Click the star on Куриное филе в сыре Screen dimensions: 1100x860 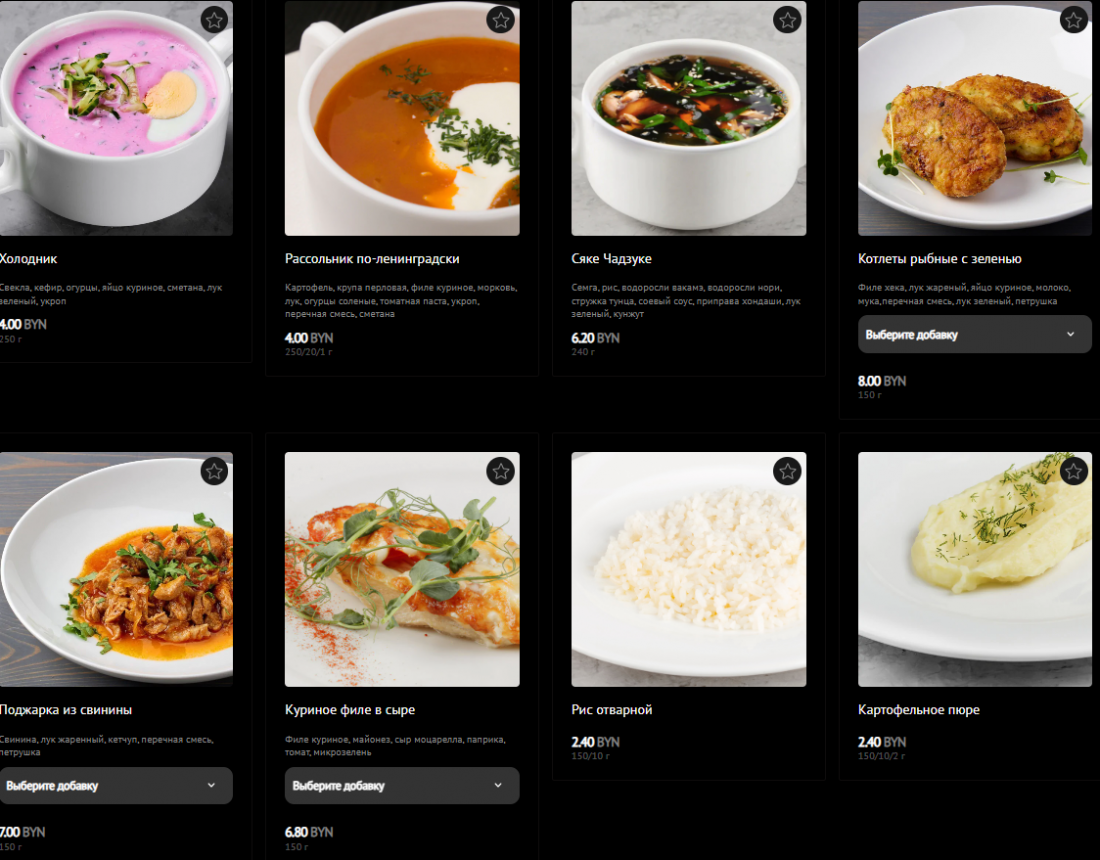point(501,471)
